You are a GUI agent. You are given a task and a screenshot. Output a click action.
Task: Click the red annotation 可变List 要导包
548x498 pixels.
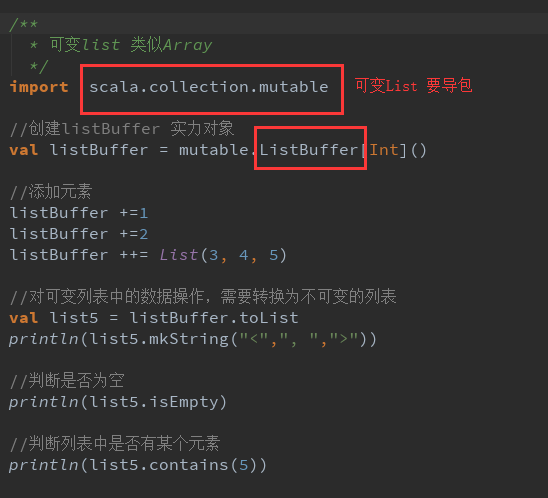coord(413,86)
